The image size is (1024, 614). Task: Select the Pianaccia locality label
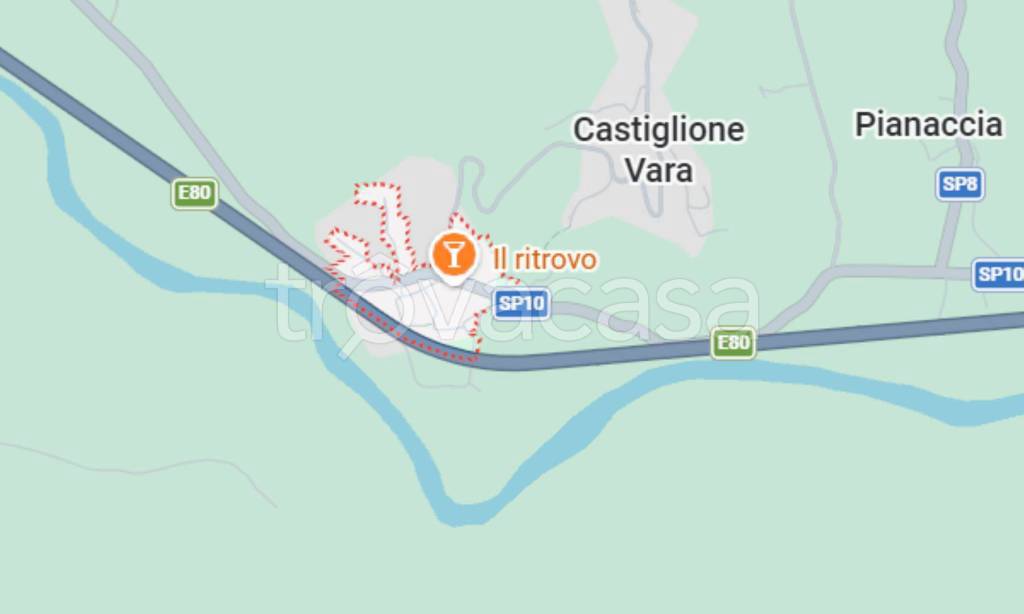[929, 124]
